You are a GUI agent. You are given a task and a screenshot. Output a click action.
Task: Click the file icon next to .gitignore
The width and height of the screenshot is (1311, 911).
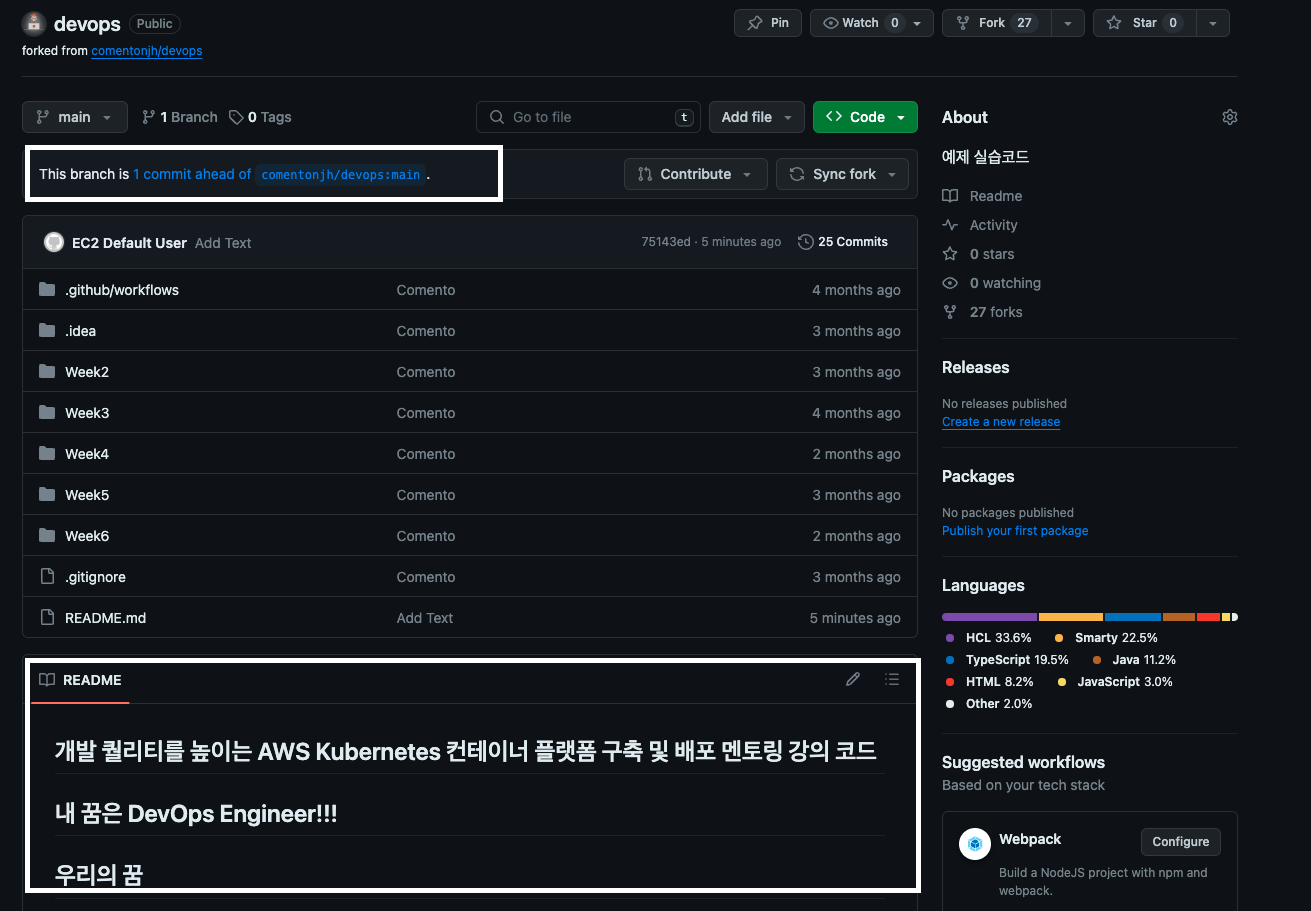click(x=47, y=577)
